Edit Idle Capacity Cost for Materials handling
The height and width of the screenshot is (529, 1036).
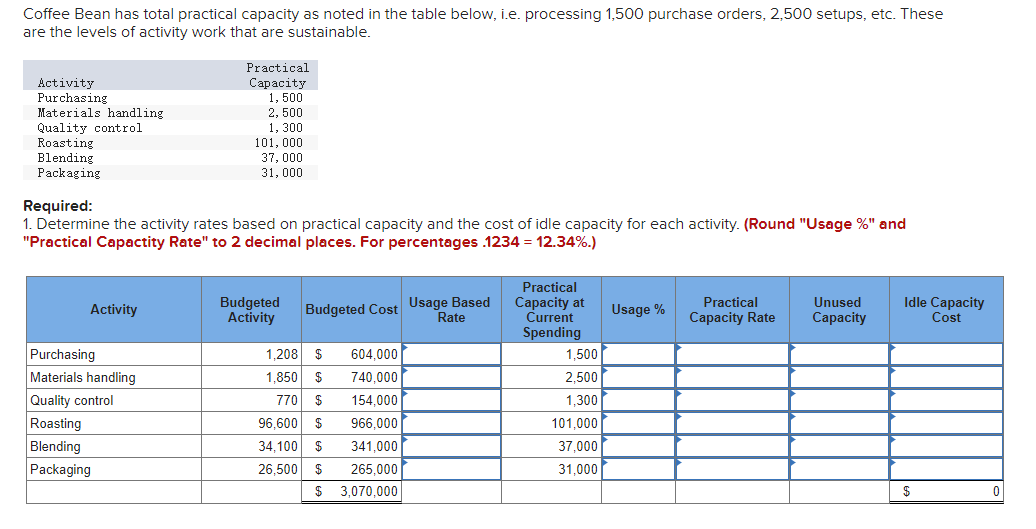coord(946,377)
